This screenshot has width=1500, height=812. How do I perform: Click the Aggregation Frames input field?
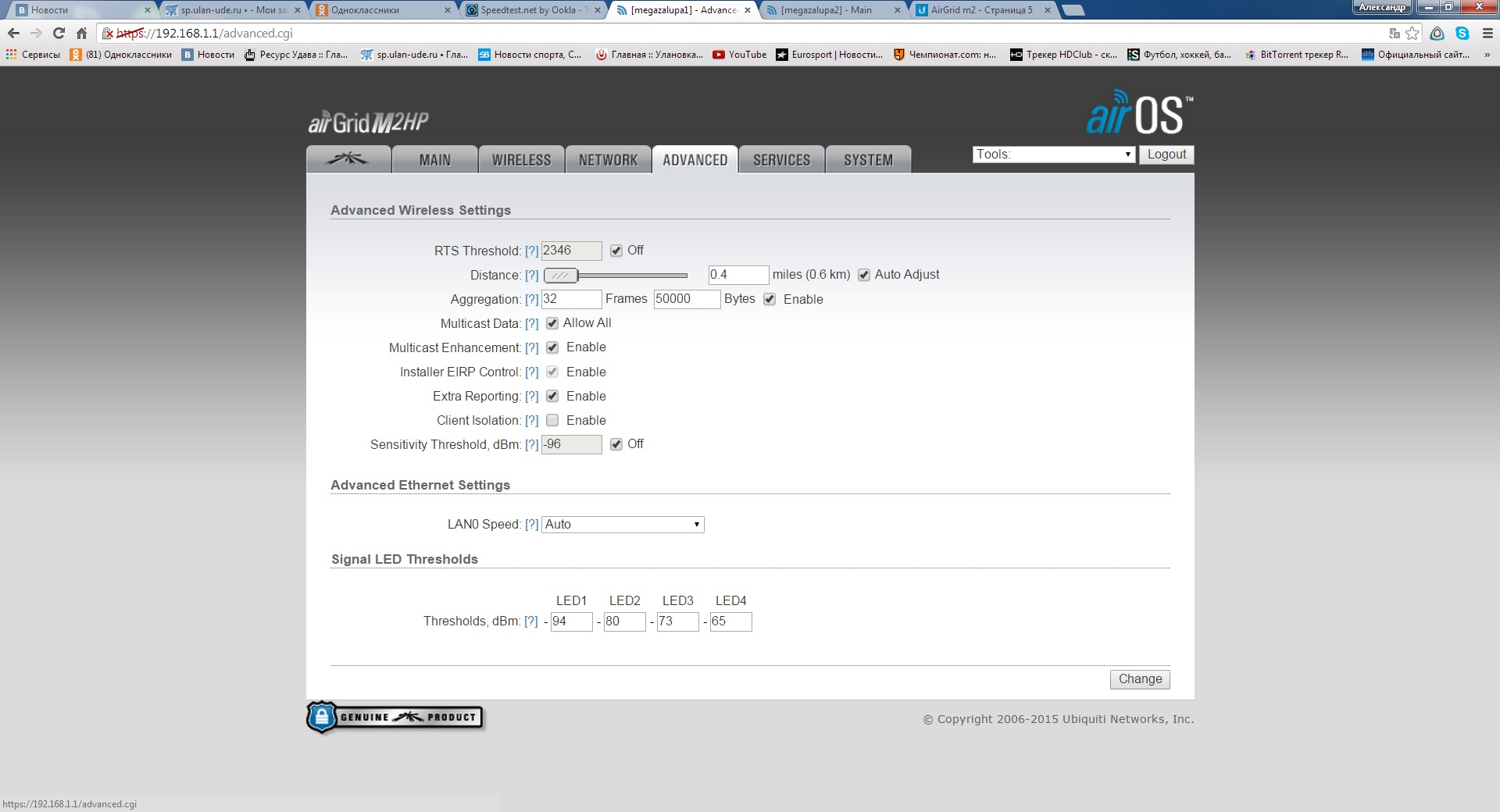(571, 299)
